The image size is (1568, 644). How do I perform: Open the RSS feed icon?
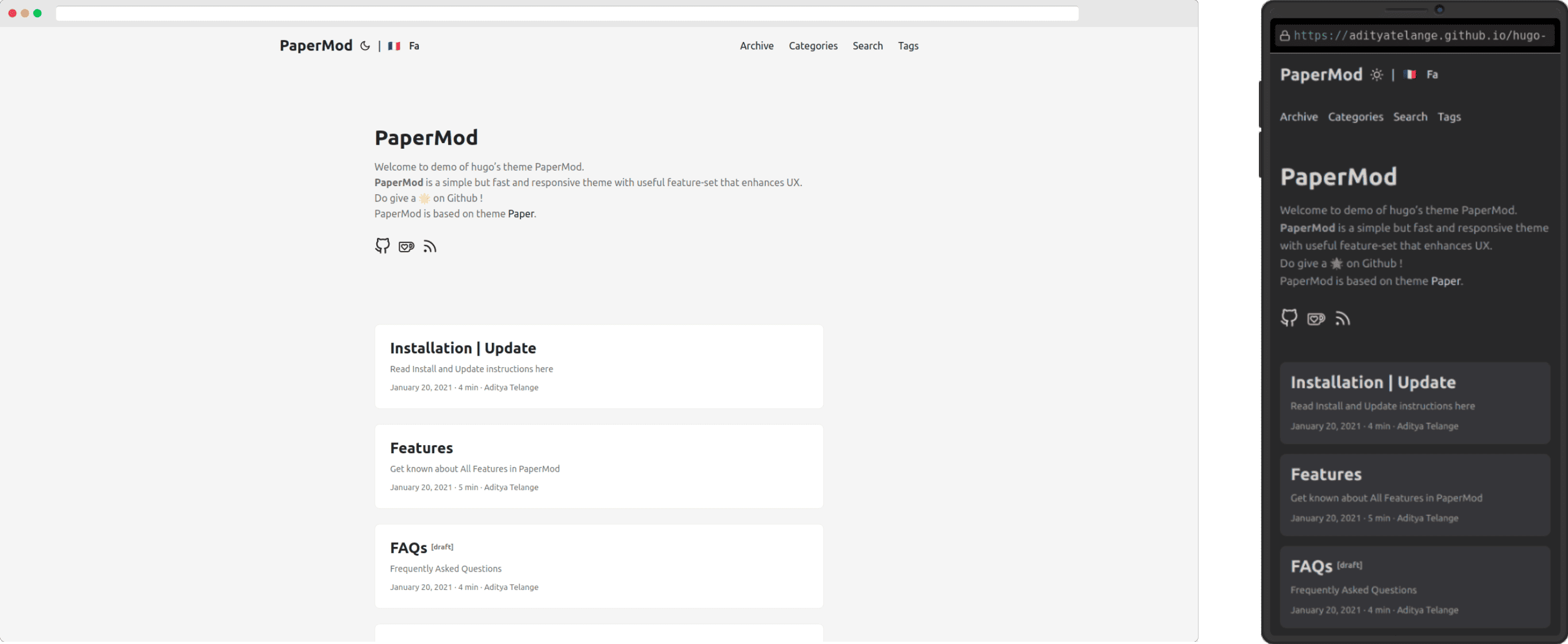pos(430,246)
